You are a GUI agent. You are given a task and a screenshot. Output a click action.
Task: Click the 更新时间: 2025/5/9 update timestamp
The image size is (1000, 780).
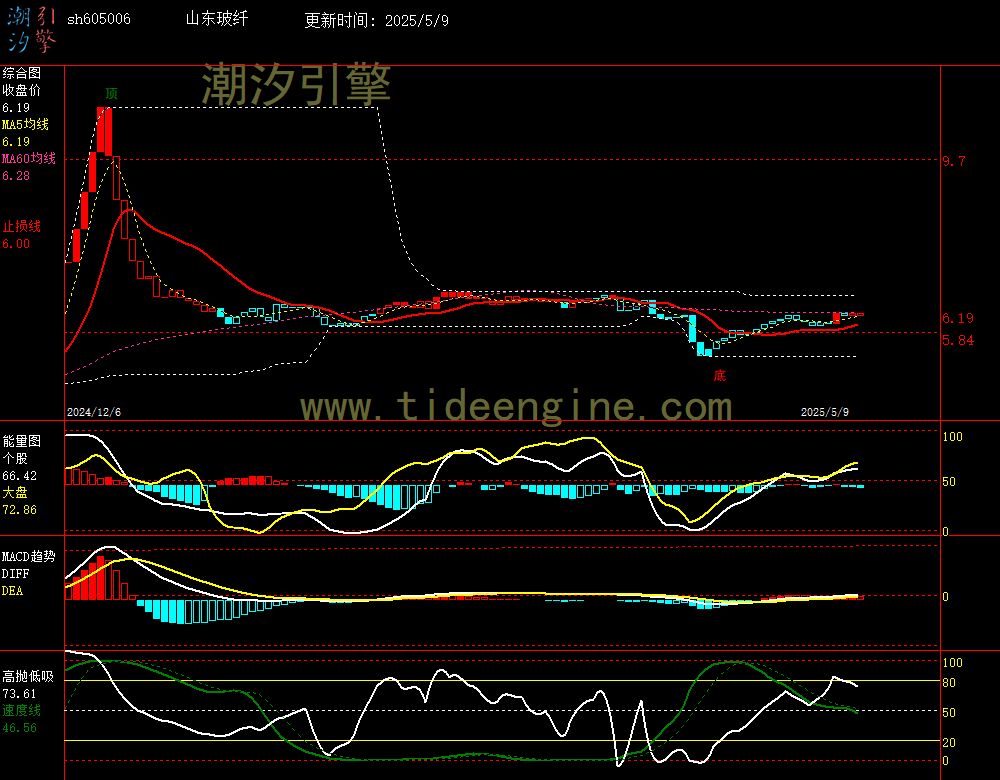376,20
